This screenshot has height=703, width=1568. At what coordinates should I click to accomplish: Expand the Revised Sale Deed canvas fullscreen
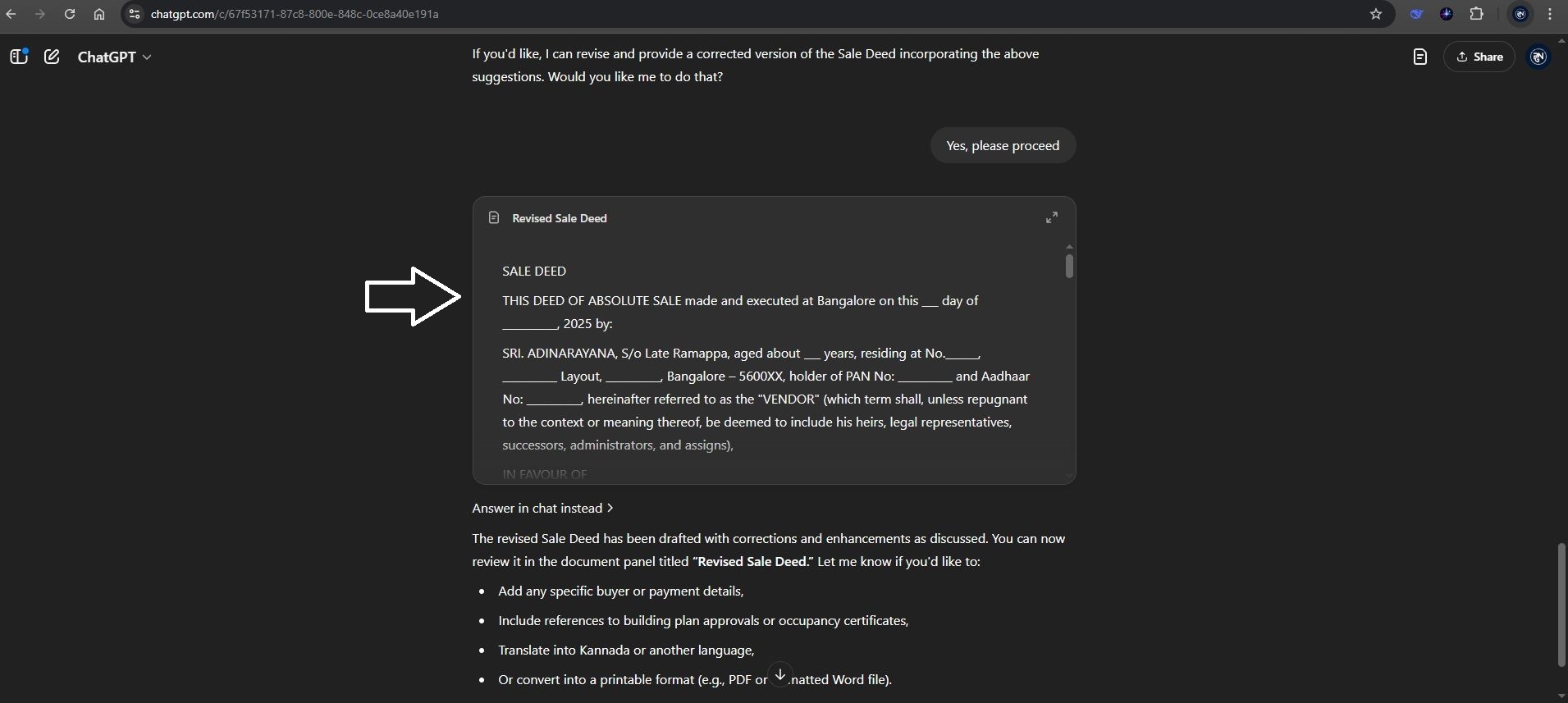click(x=1051, y=217)
